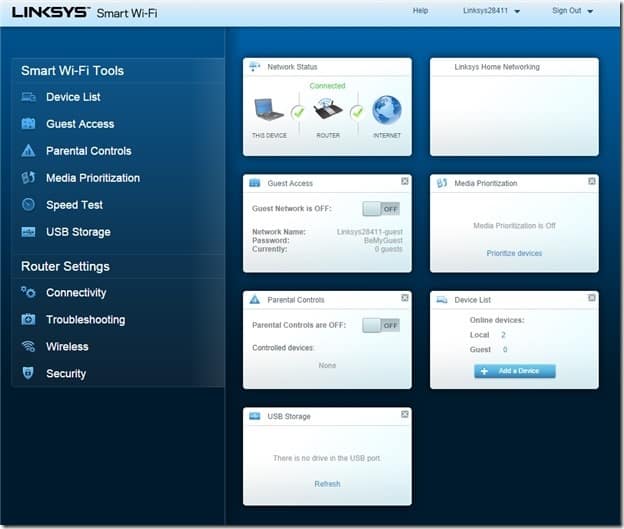Click the Controlled devices None value
Screen dimensions: 624x529
pyautogui.click(x=327, y=365)
